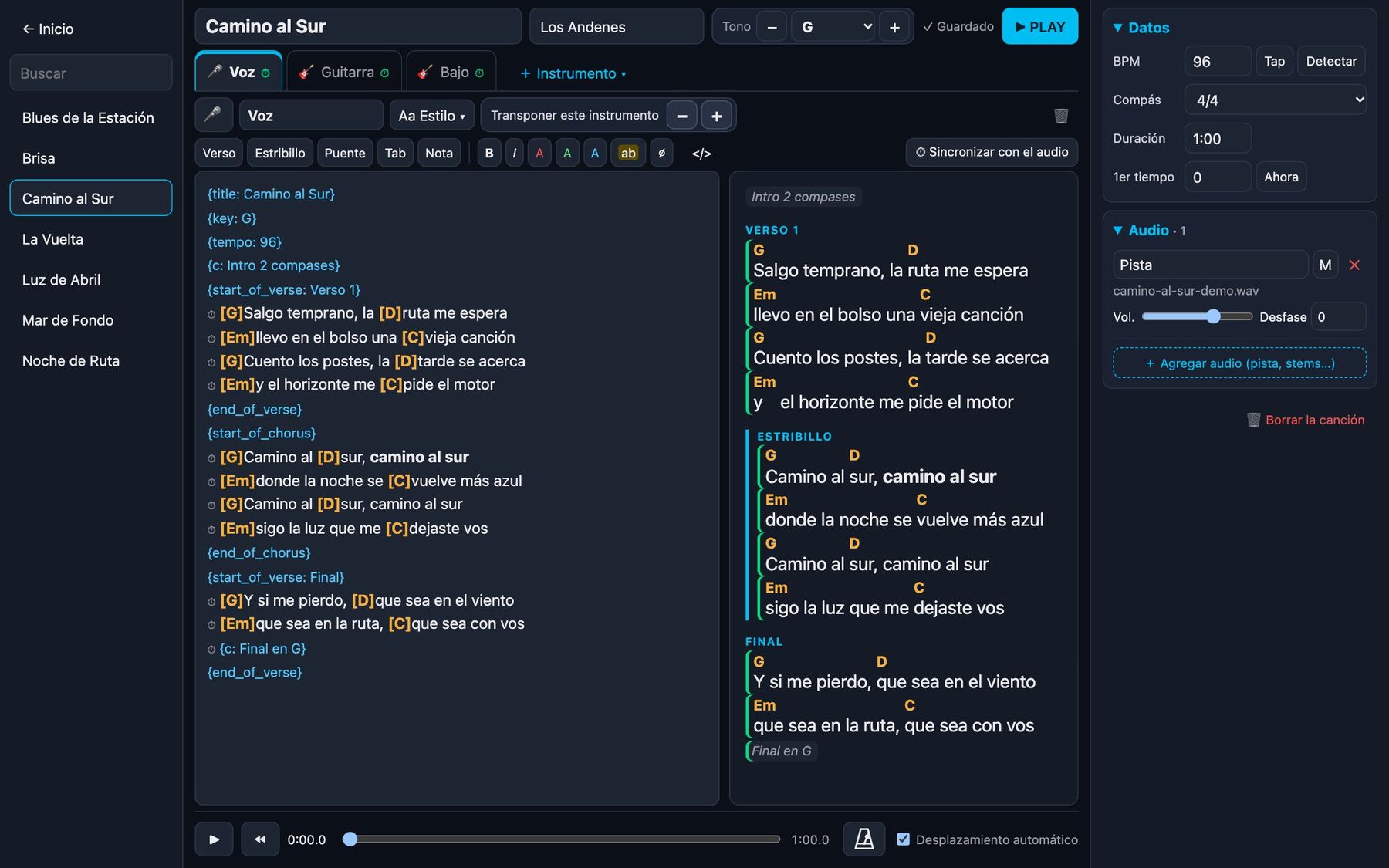The width and height of the screenshot is (1389, 868).
Task: Start playback with the bottom play button
Action: 214,839
